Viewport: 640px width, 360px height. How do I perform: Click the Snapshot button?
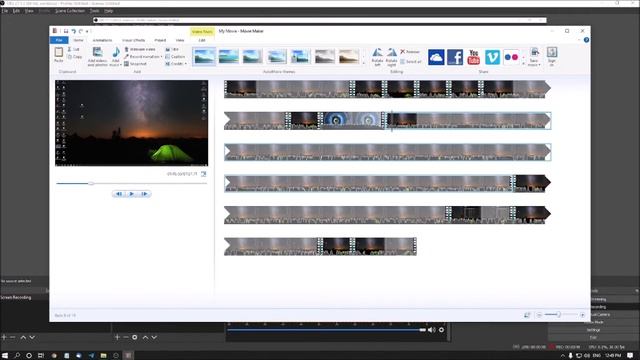coord(135,64)
